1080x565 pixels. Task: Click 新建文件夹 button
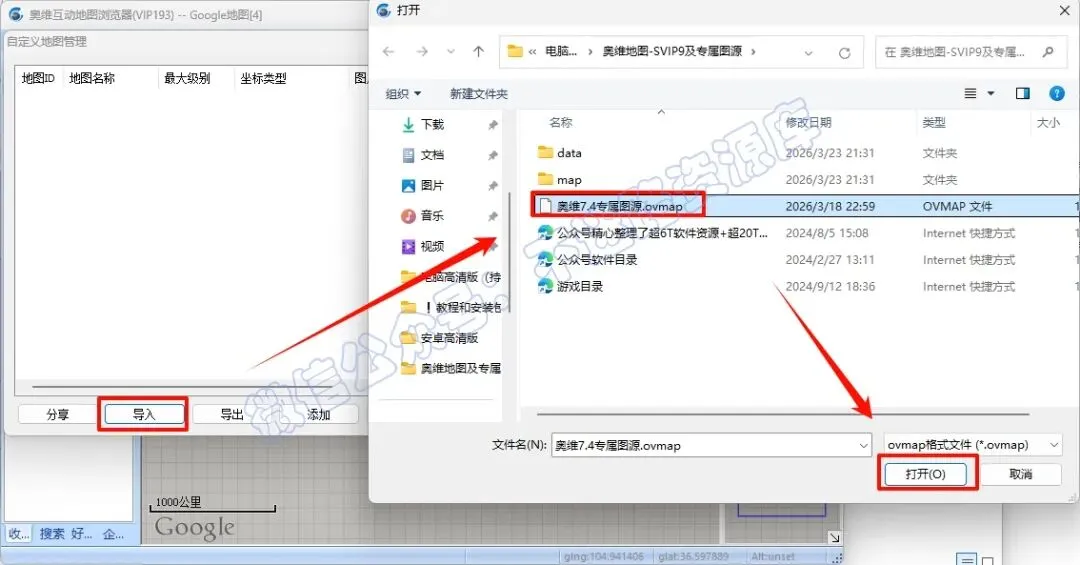pyautogui.click(x=479, y=94)
